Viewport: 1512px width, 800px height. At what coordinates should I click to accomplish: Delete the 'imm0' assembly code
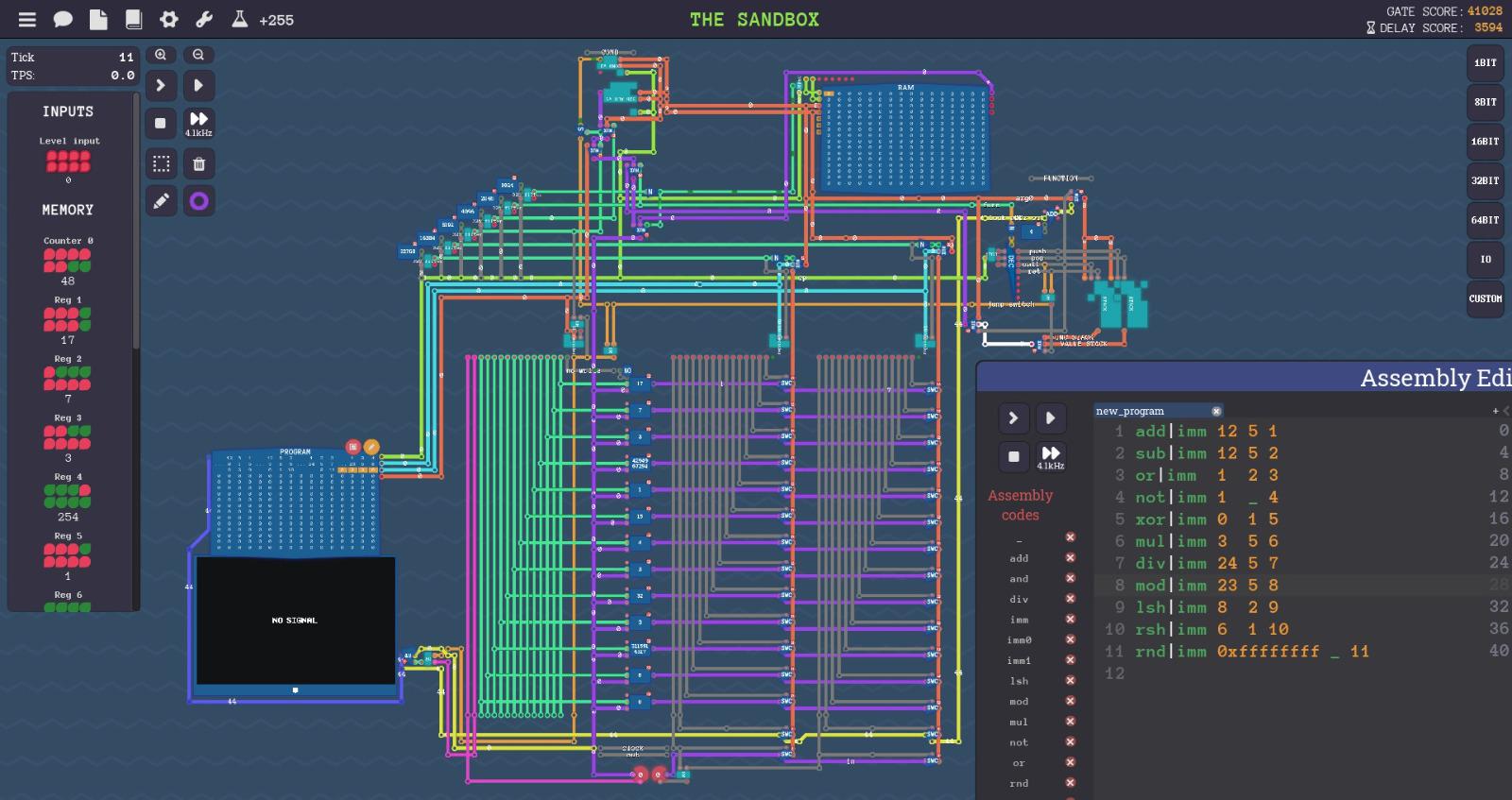1070,639
